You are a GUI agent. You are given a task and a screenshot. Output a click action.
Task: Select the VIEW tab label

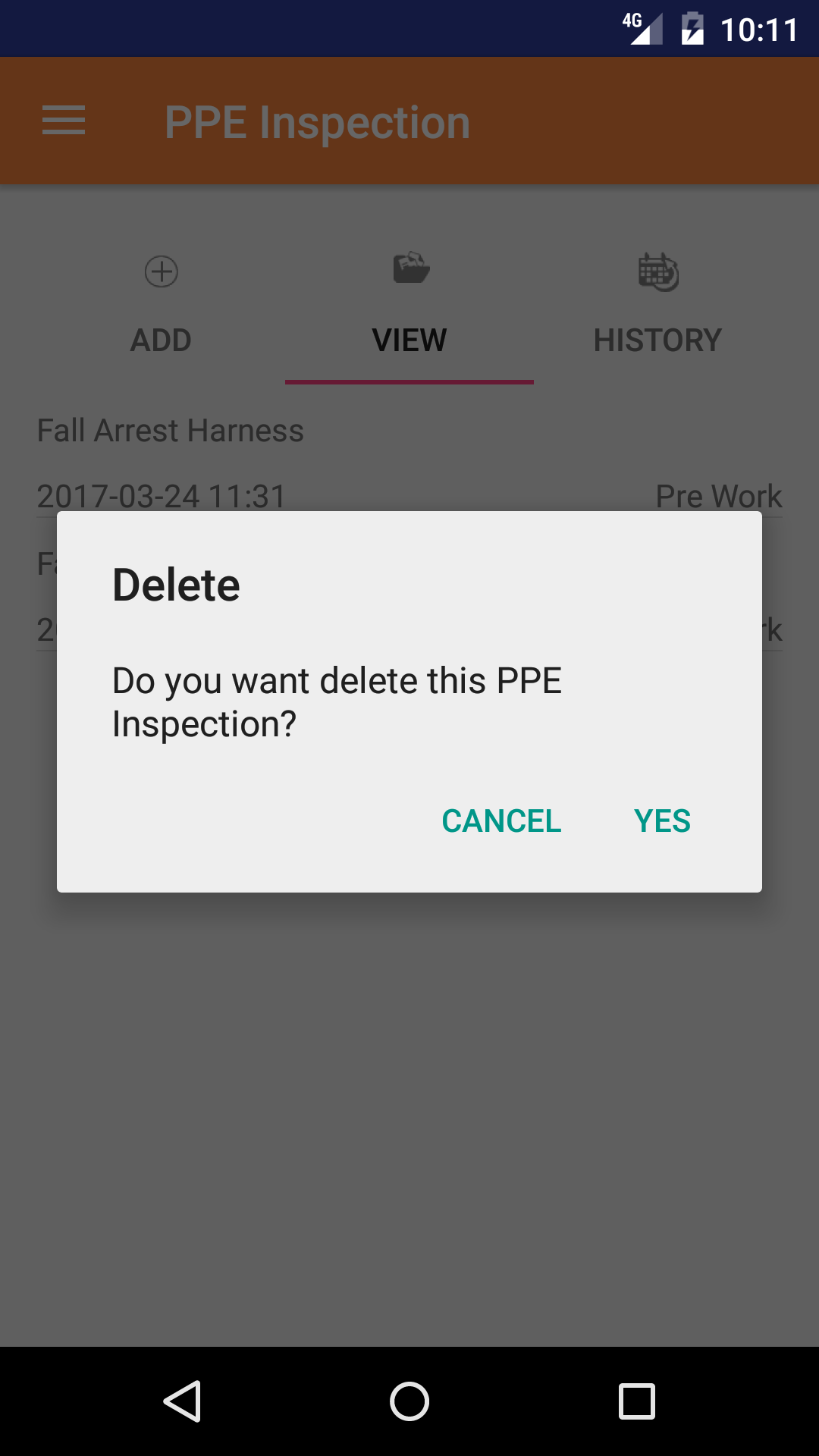(409, 340)
